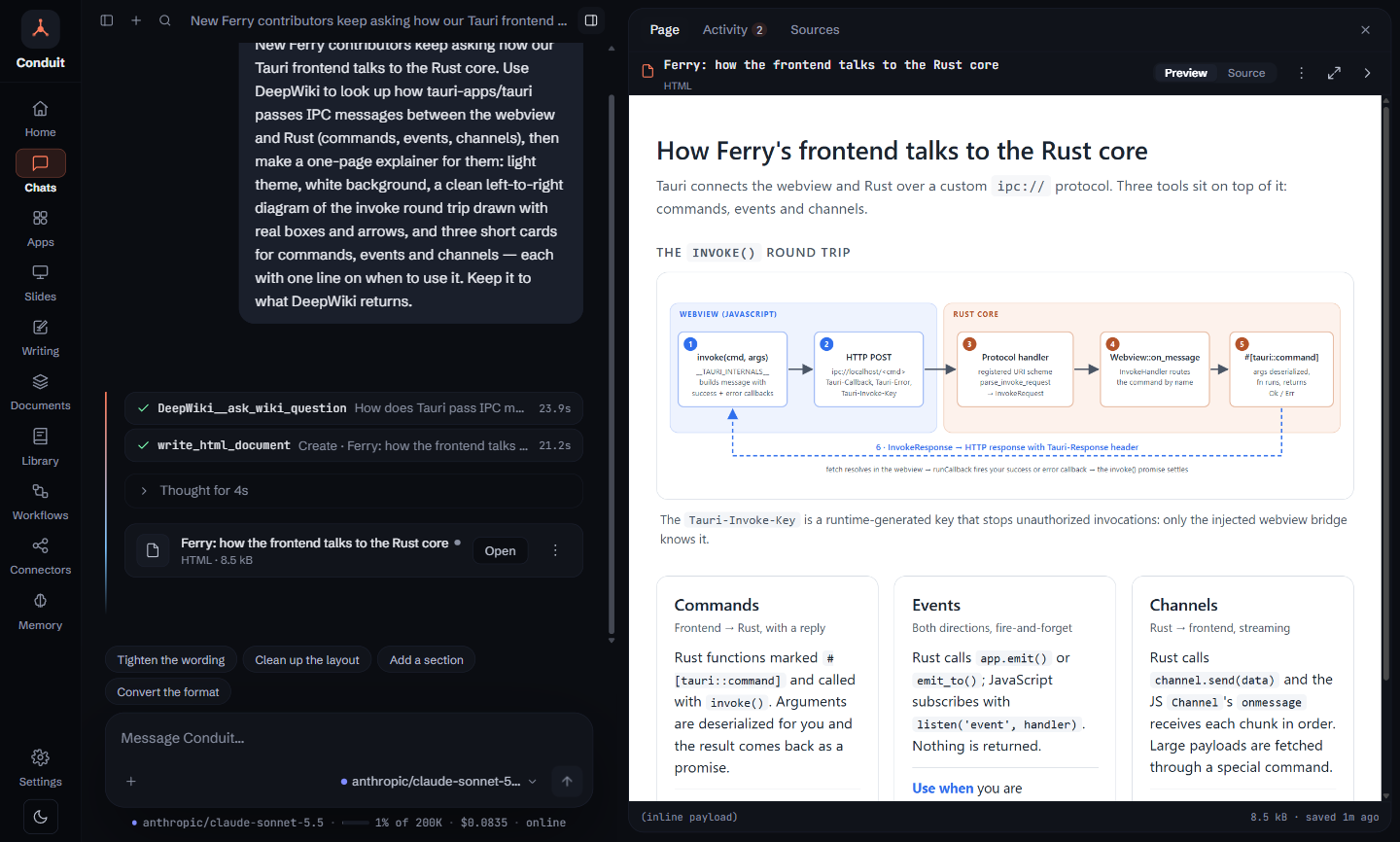Choose the 'Add a section' suggestion
The image size is (1400, 842).
click(426, 660)
